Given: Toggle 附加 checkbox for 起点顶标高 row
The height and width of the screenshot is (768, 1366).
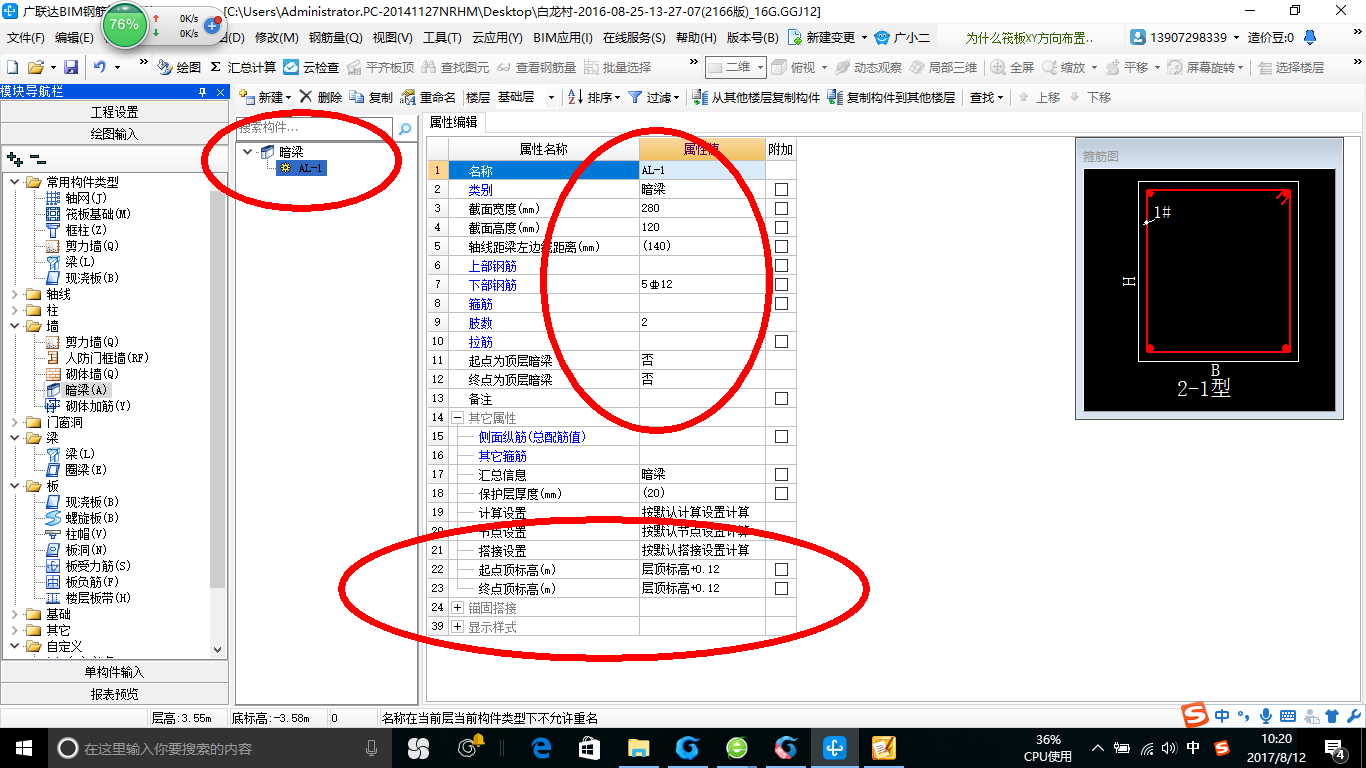Looking at the screenshot, I should point(781,569).
